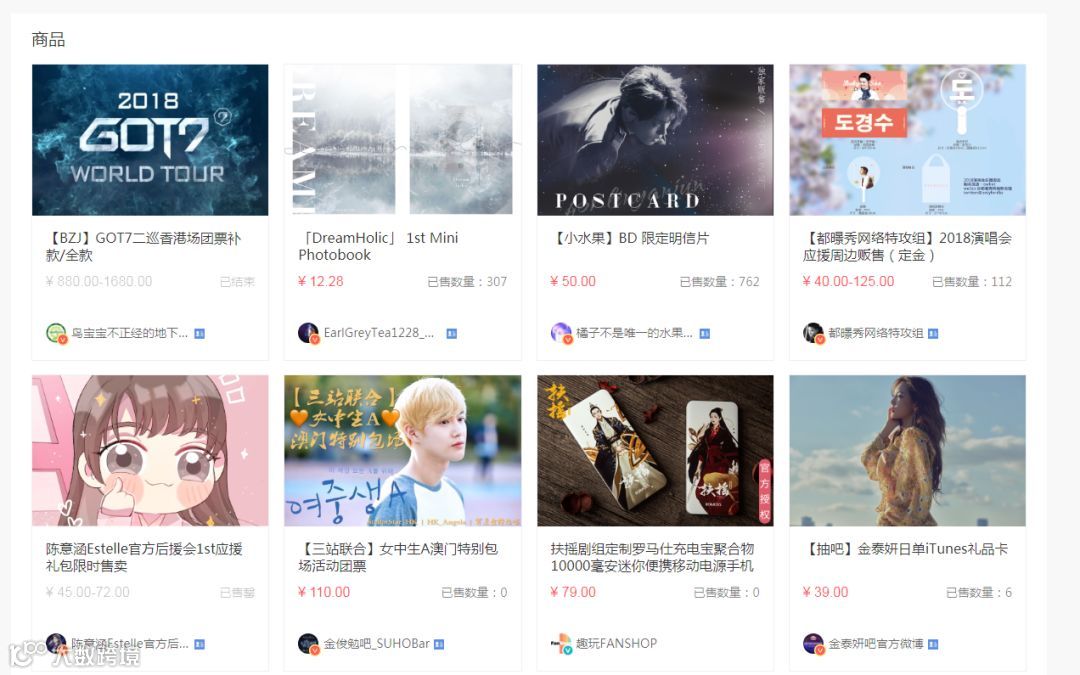Click seller avatar of 鸟宝宝不正经的地下
The height and width of the screenshot is (675, 1080).
point(56,333)
